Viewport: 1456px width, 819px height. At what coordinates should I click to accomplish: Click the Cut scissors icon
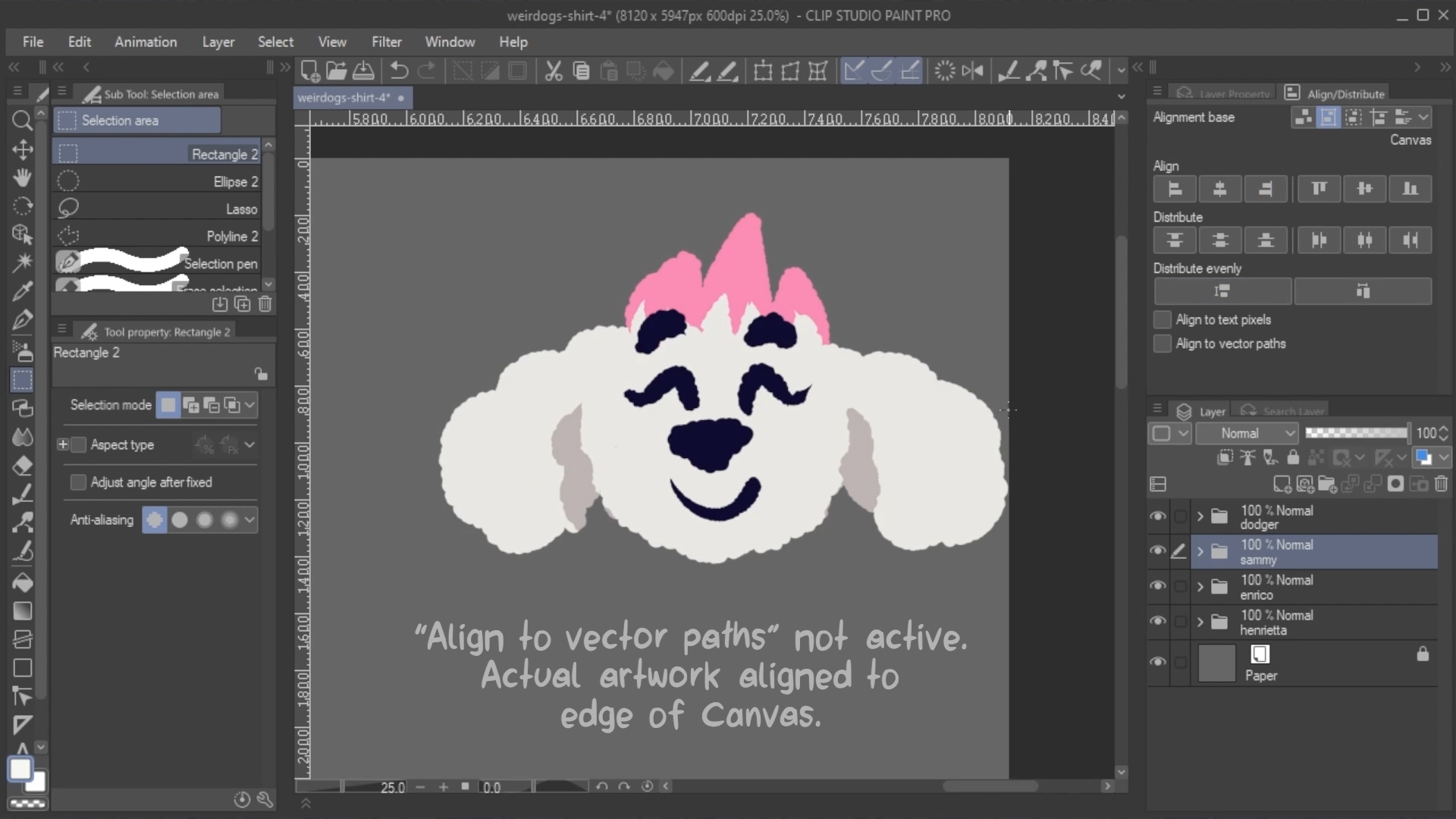(554, 71)
